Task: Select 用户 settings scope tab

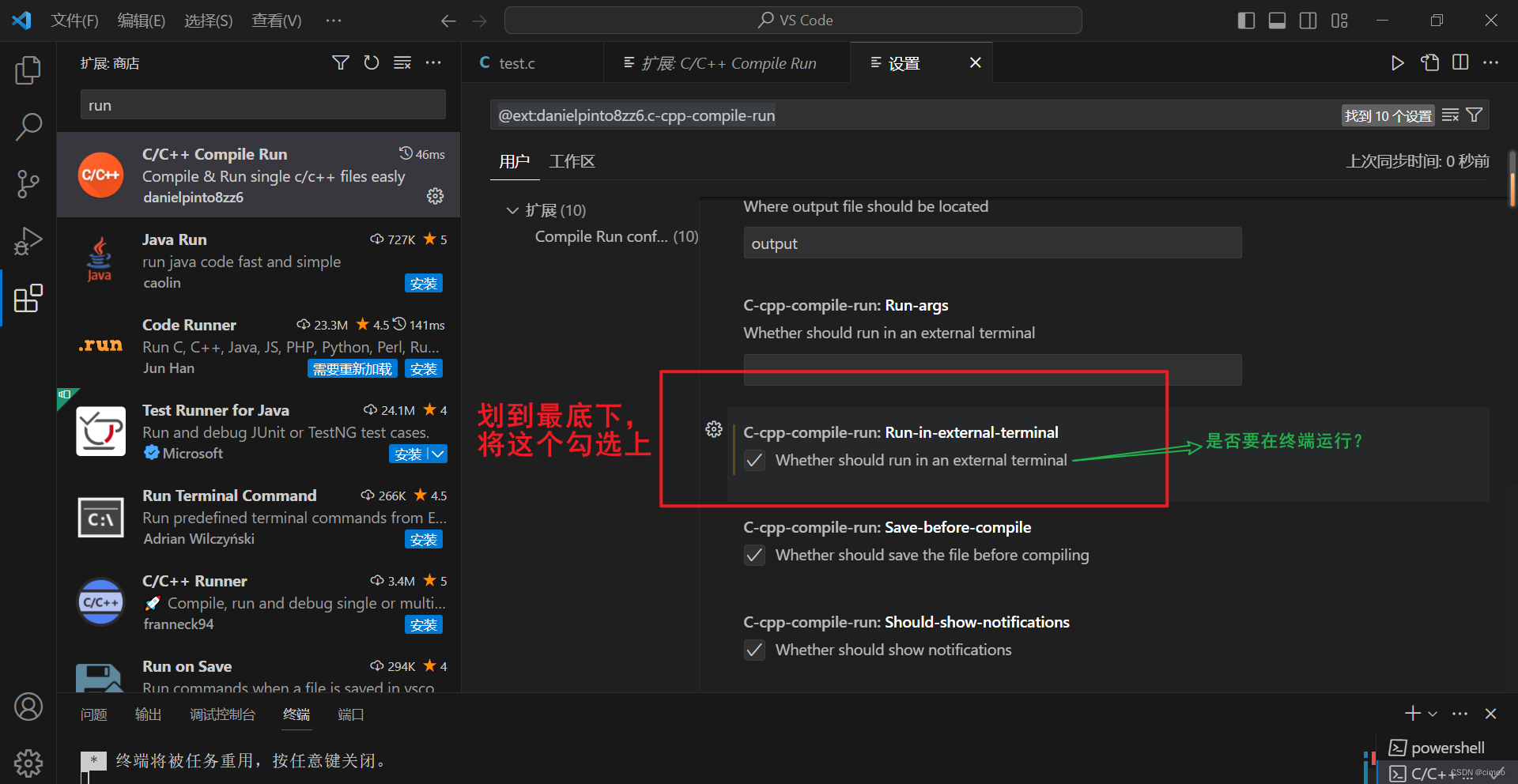Action: (x=514, y=161)
